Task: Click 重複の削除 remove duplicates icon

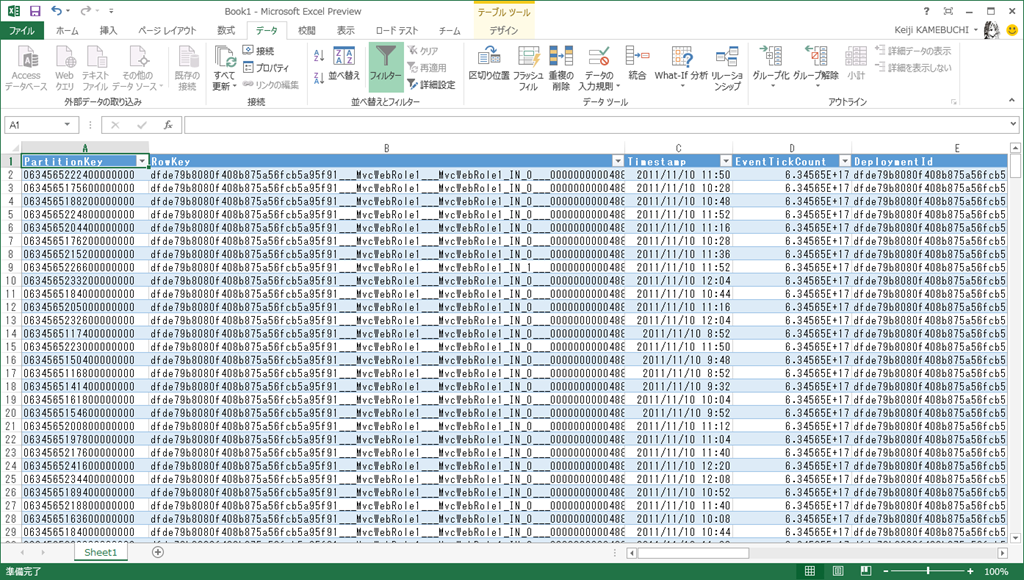Action: click(x=560, y=63)
